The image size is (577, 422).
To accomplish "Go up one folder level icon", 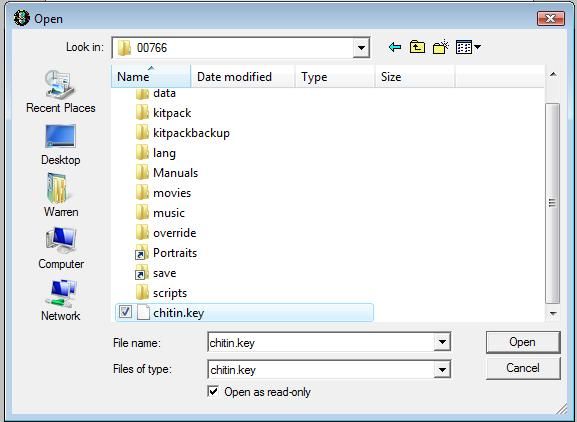I will pos(417,47).
